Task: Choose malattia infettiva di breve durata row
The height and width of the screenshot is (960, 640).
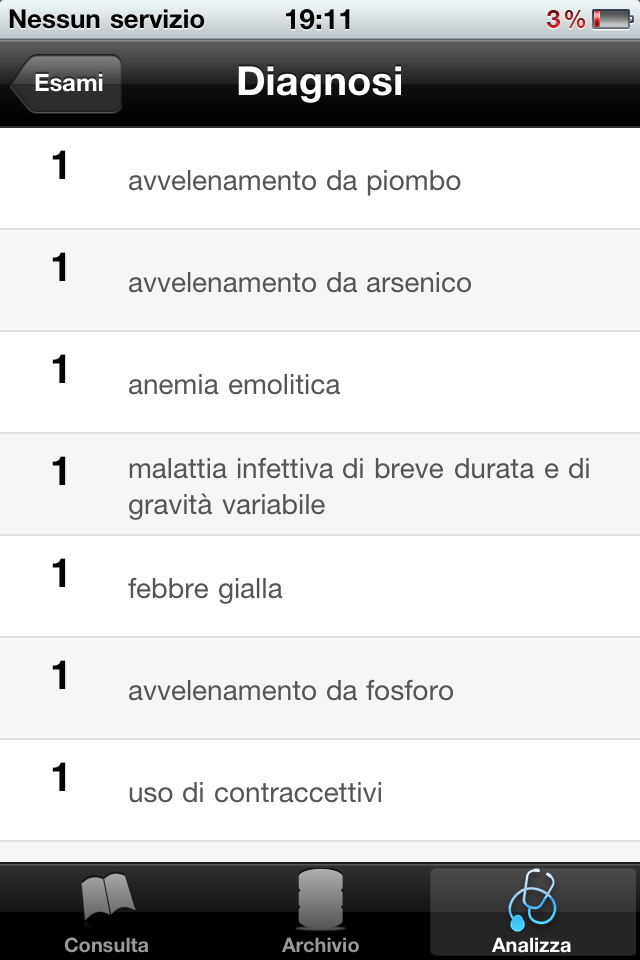Action: pyautogui.click(x=320, y=484)
